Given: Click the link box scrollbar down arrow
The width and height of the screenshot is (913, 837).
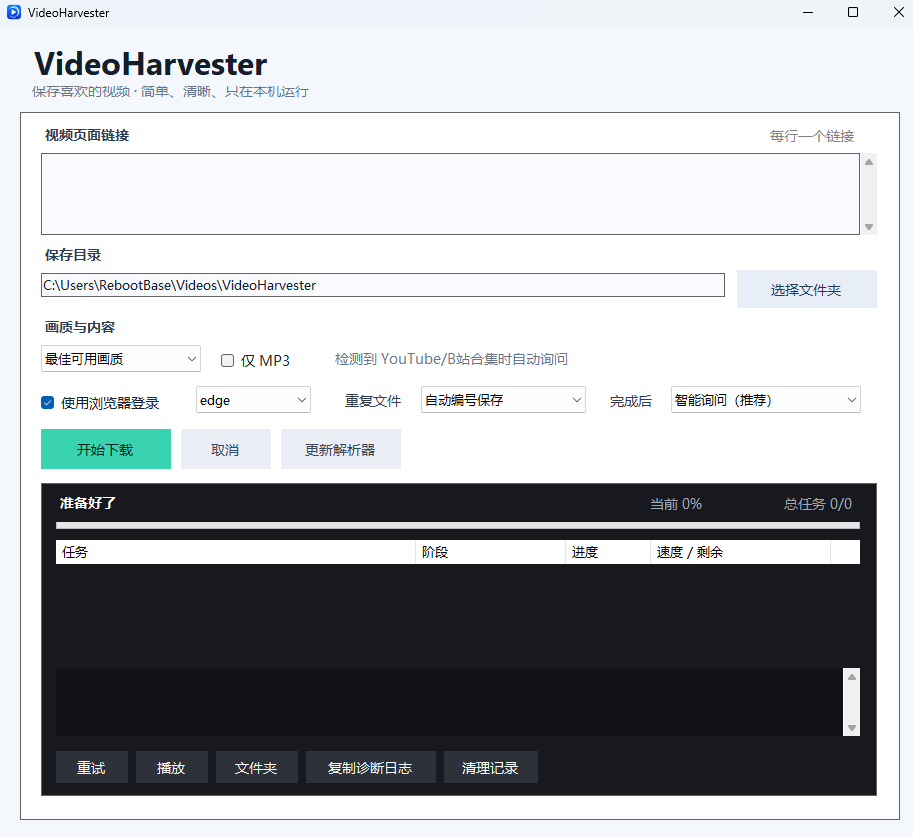Looking at the screenshot, I should coord(869,227).
